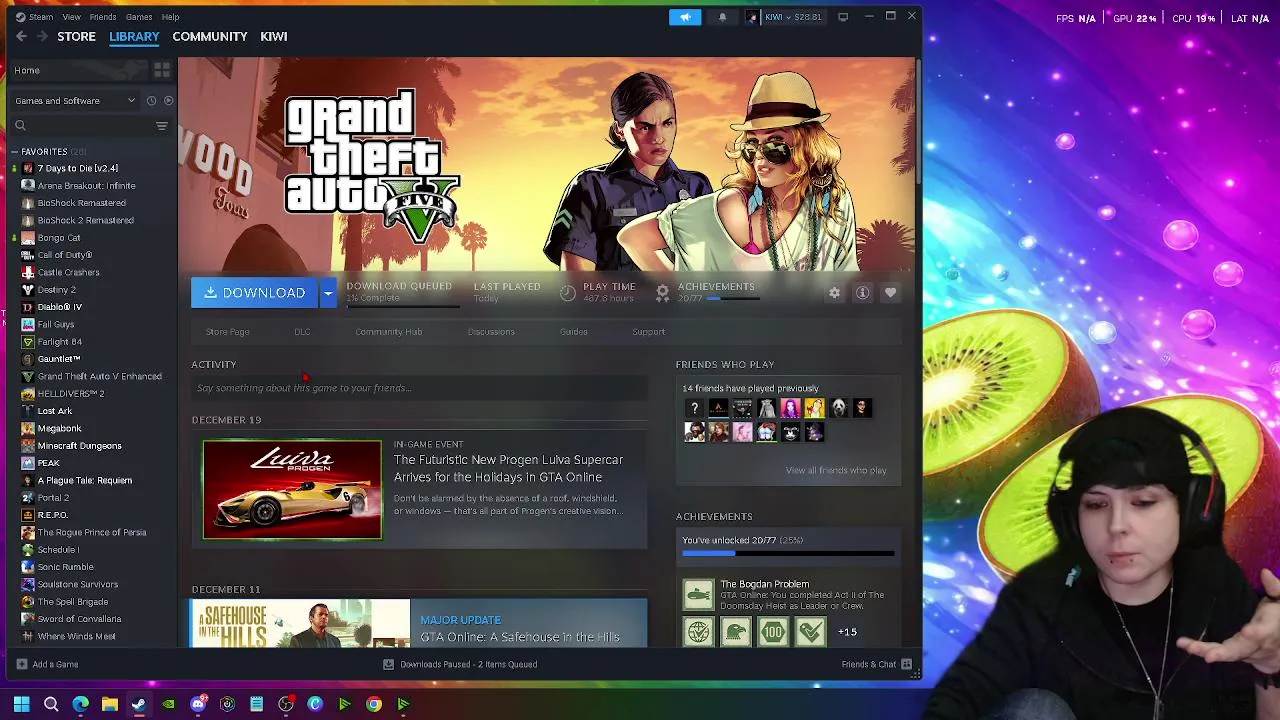Image resolution: width=1280 pixels, height=720 pixels.
Task: Open the Discussions link
Action: (491, 332)
